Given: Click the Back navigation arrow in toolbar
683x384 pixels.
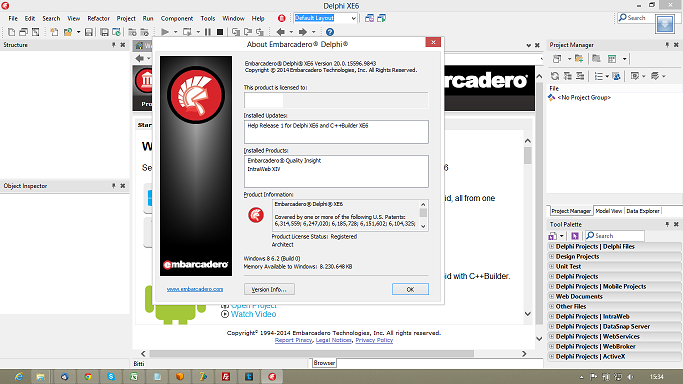Looking at the screenshot, I should click(x=281, y=32).
